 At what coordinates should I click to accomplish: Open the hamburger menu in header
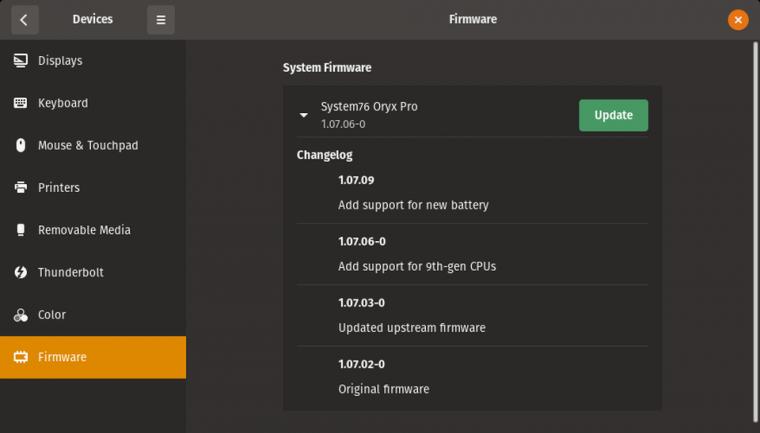point(161,19)
